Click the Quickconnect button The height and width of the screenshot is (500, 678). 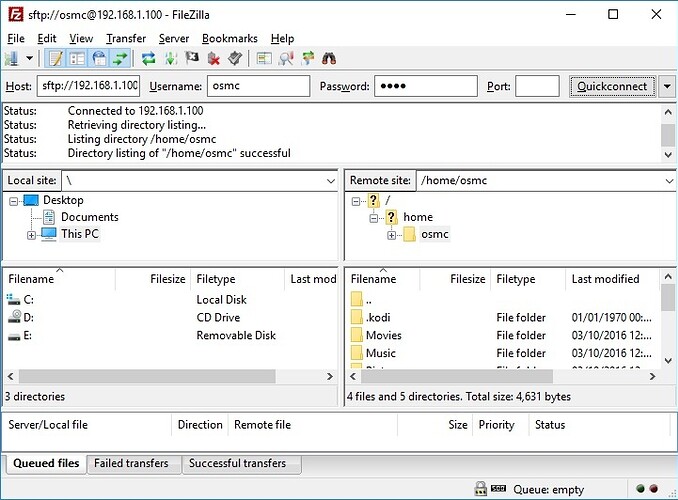612,86
